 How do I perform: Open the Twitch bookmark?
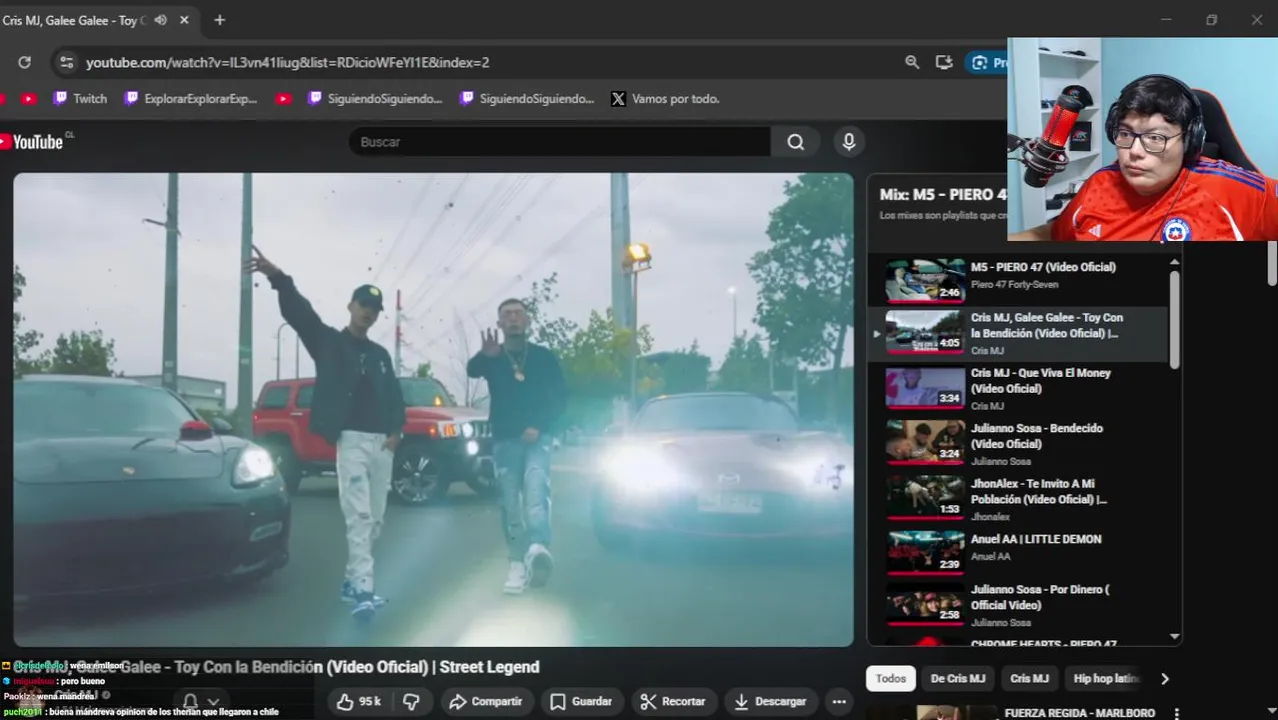pos(80,98)
